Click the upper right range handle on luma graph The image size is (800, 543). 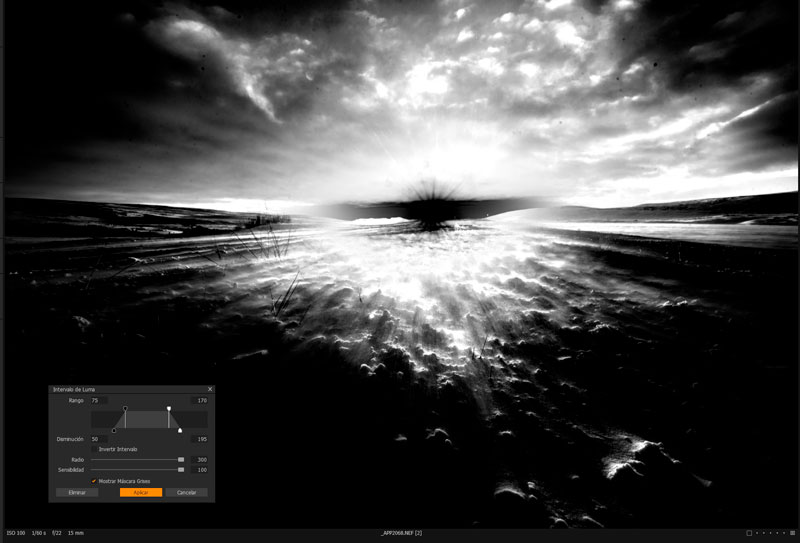[x=169, y=409]
